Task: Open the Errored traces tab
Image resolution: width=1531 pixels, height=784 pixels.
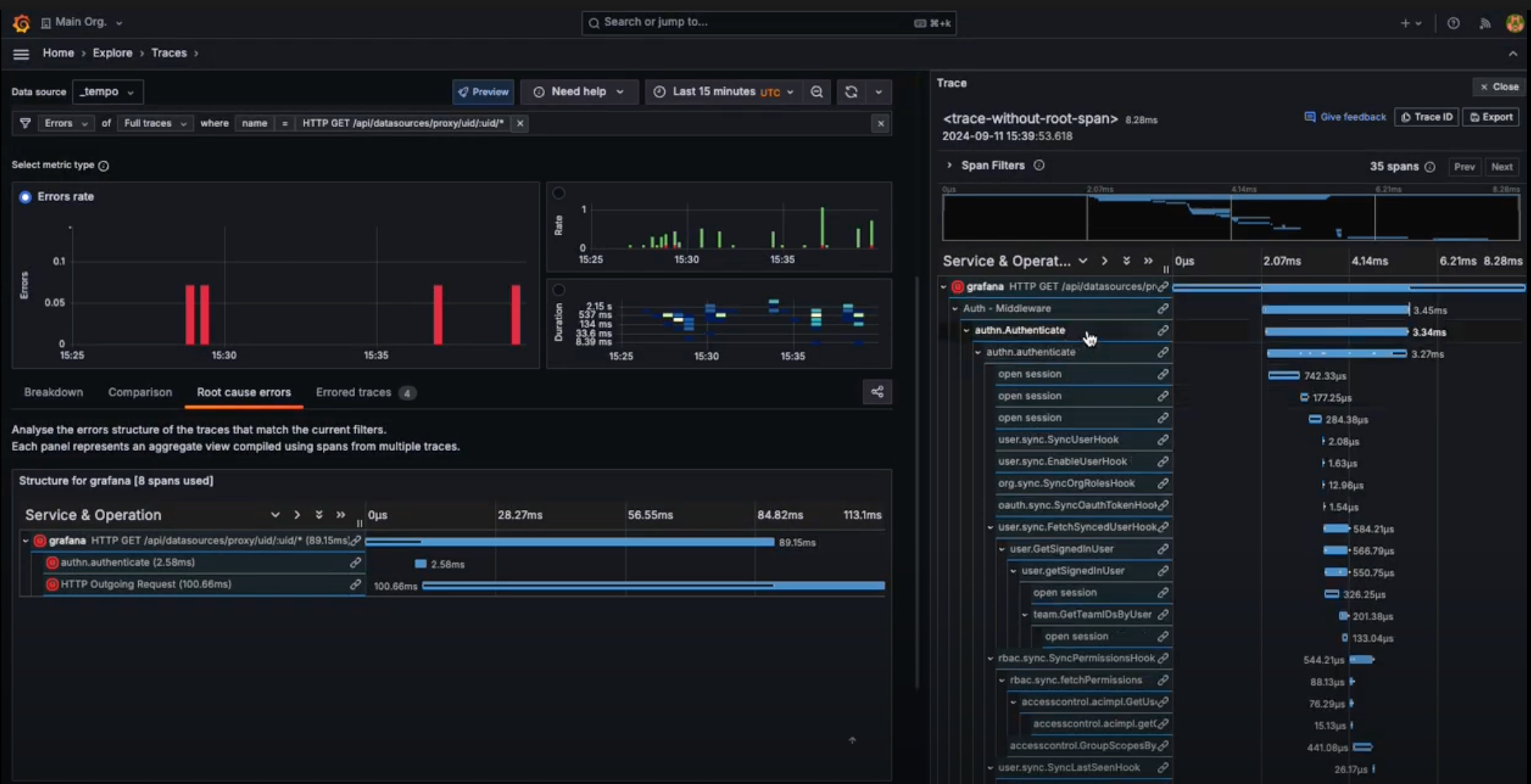Action: click(354, 392)
